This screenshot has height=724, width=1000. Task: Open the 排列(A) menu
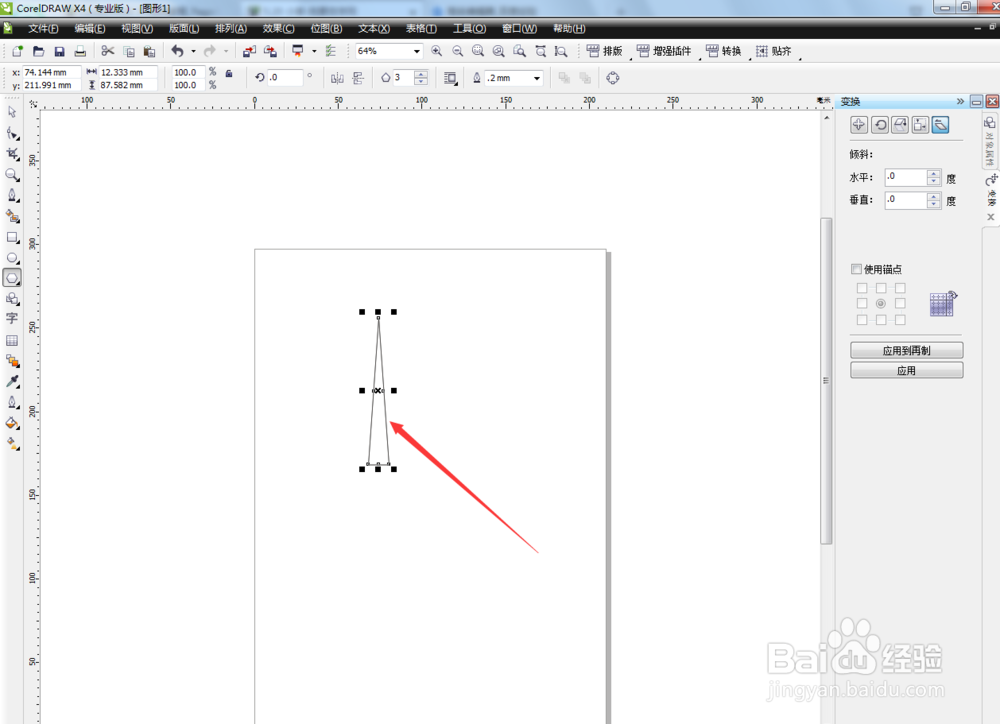(231, 29)
